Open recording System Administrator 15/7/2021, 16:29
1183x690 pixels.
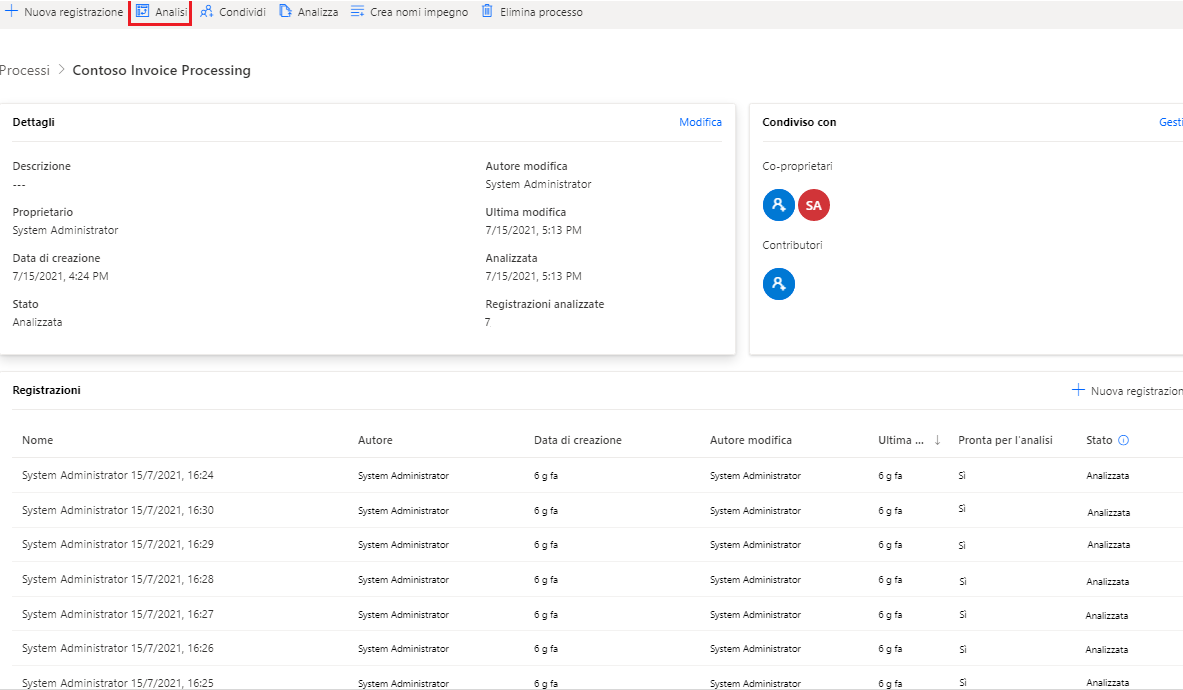[x=118, y=544]
